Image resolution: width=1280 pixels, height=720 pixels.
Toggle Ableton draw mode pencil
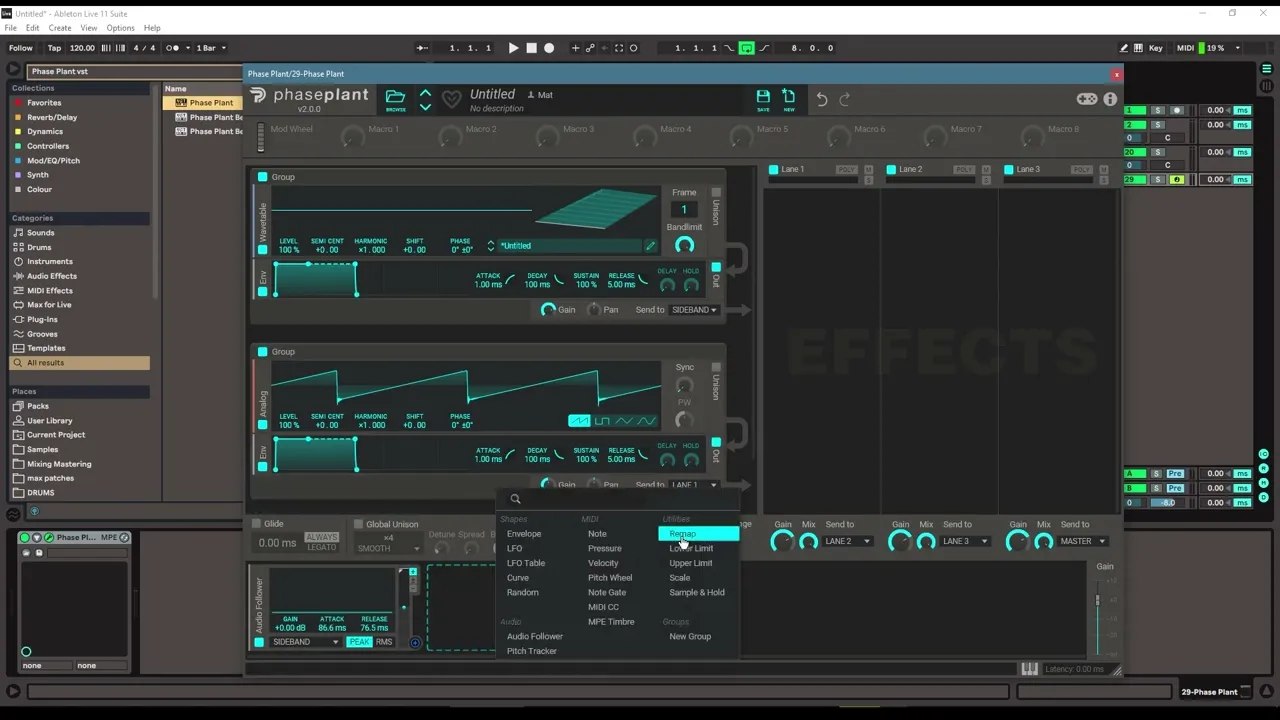(x=1124, y=48)
